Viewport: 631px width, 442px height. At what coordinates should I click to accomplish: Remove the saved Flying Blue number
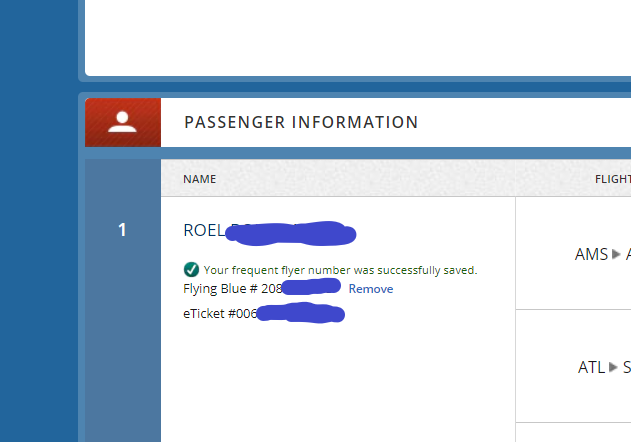click(x=371, y=289)
